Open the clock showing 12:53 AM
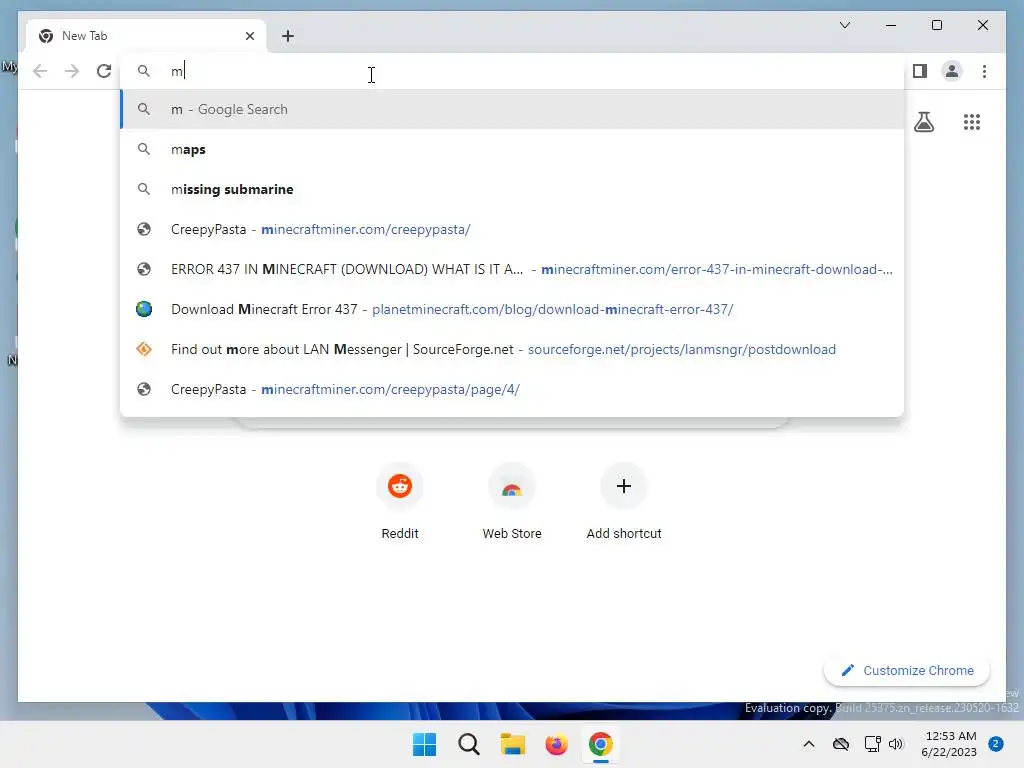 pyautogui.click(x=949, y=744)
